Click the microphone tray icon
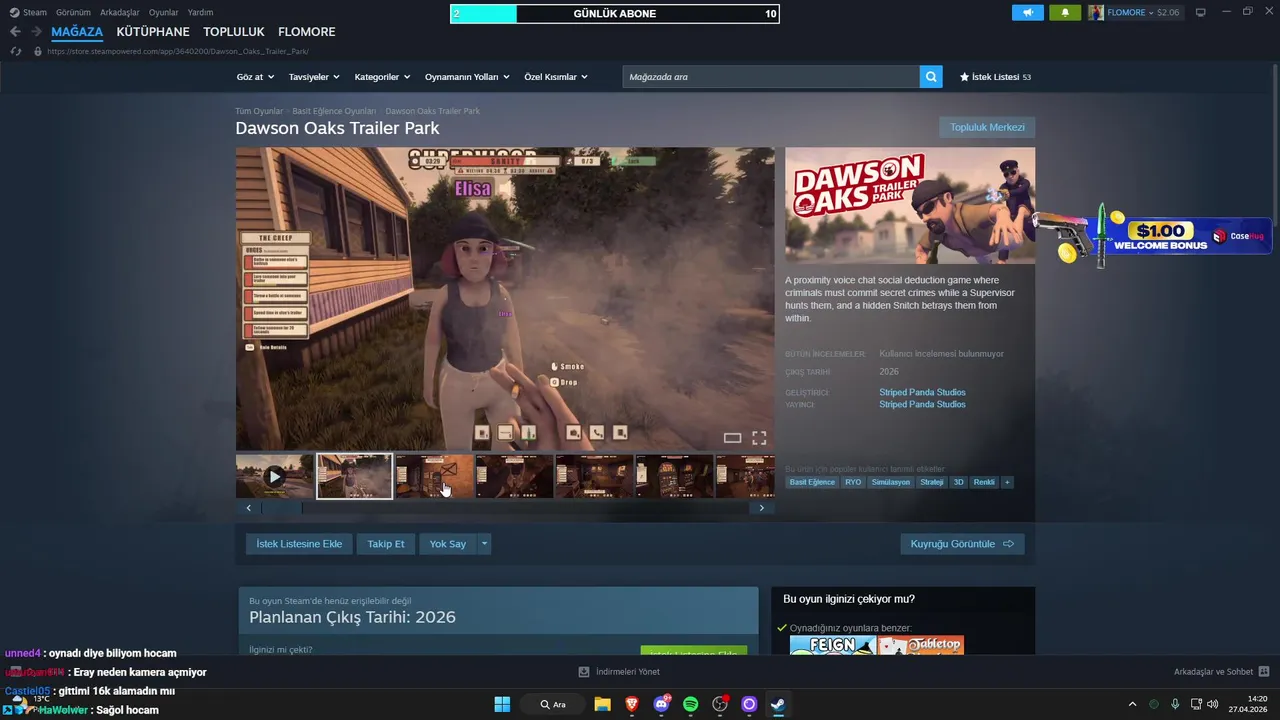The height and width of the screenshot is (720, 1280). pyautogui.click(x=1175, y=704)
